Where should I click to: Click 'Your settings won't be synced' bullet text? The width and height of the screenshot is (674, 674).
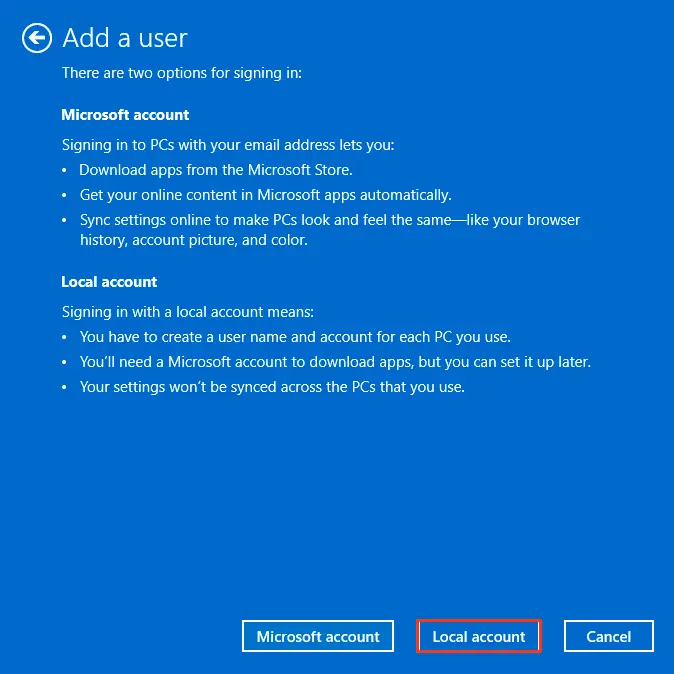pos(272,387)
